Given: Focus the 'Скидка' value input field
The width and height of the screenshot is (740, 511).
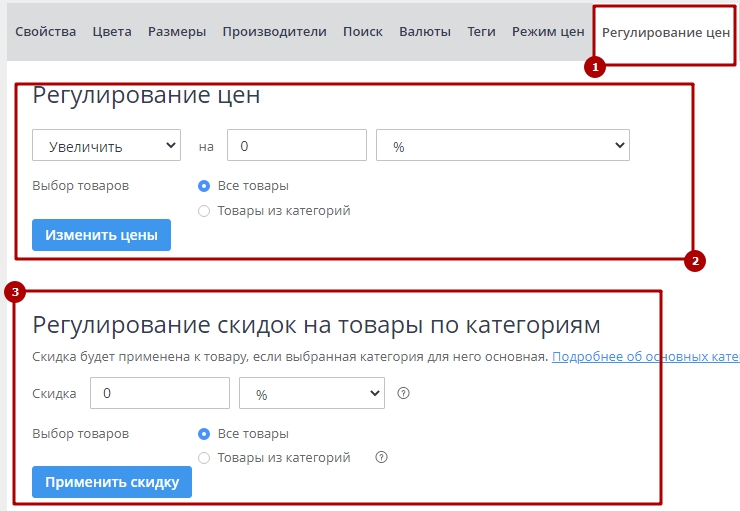Looking at the screenshot, I should [x=160, y=394].
